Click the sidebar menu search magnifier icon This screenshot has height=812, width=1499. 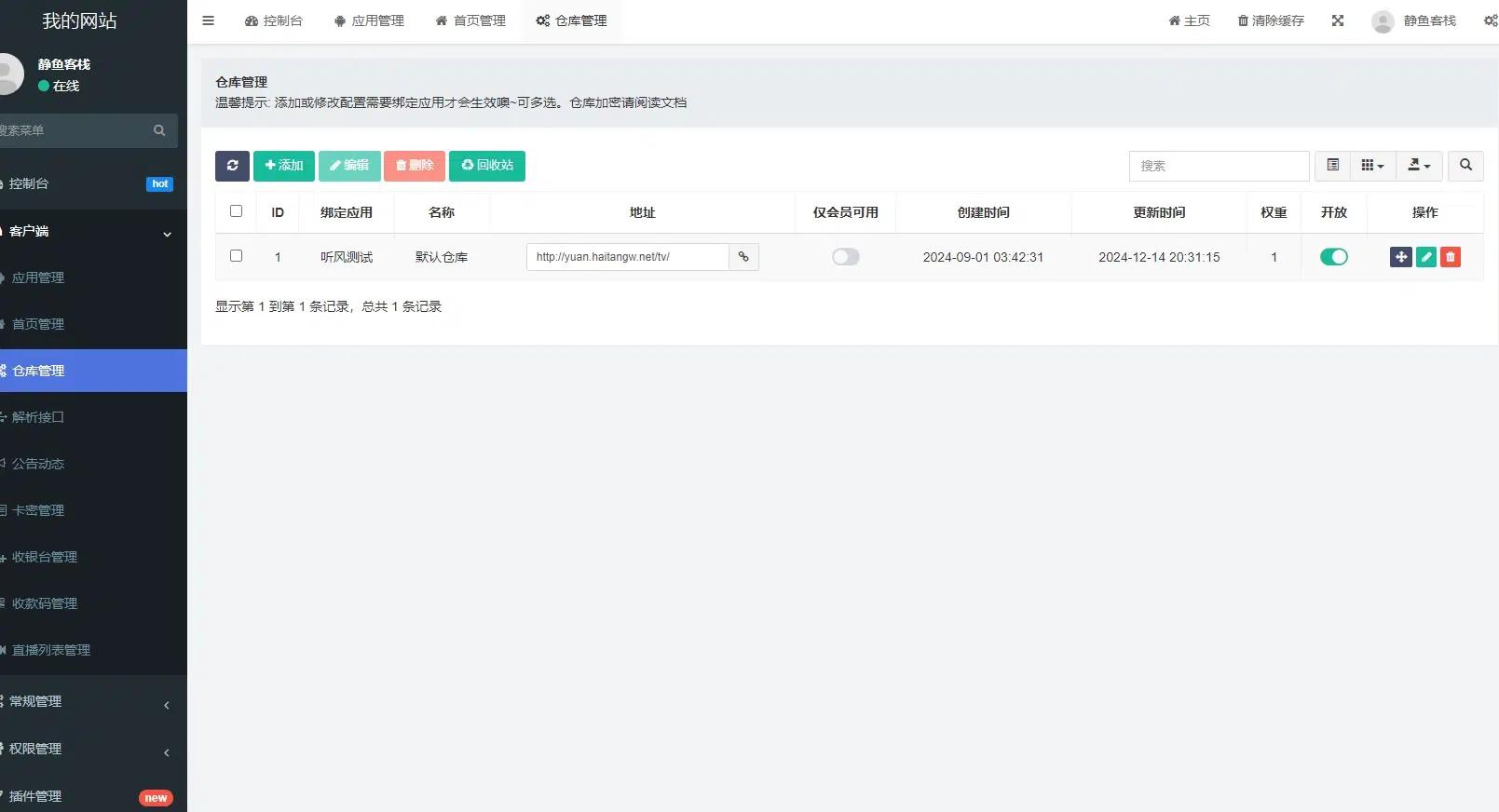[159, 130]
